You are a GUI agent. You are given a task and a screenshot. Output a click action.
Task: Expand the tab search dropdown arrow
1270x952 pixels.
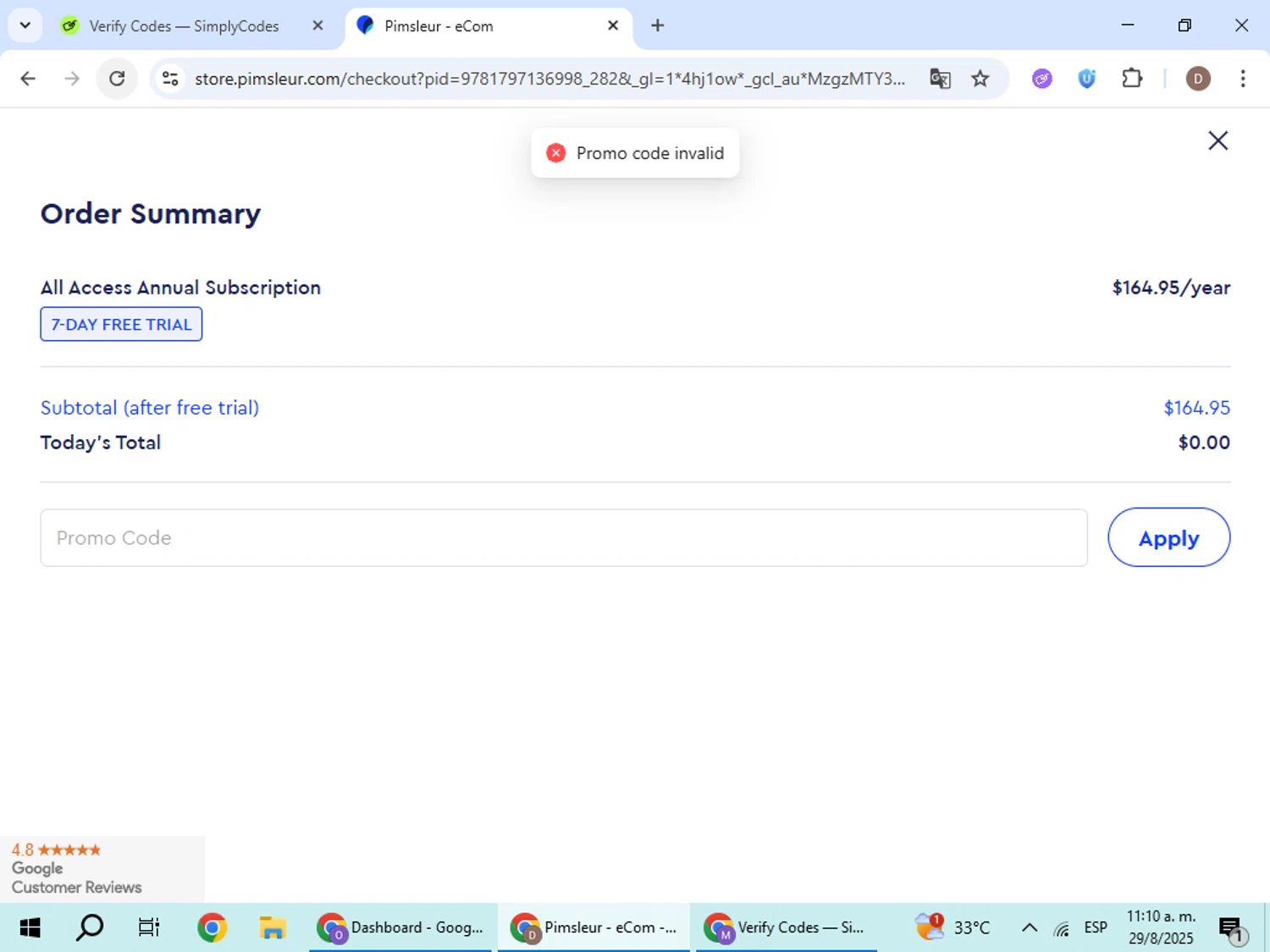(25, 25)
